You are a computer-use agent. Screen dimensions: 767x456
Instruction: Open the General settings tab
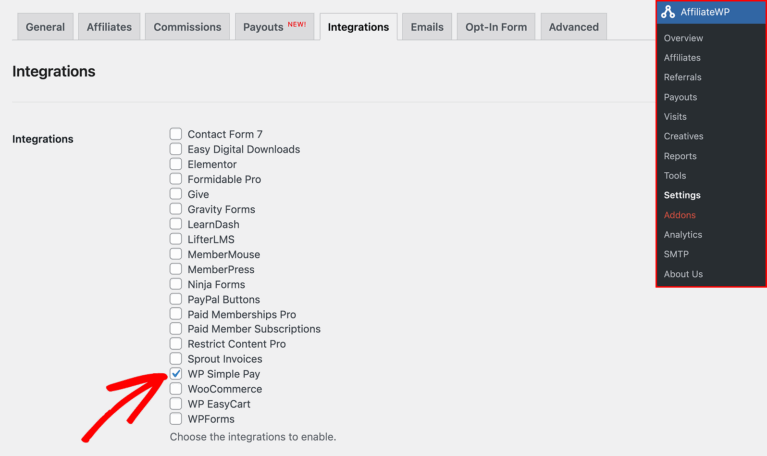coord(45,27)
